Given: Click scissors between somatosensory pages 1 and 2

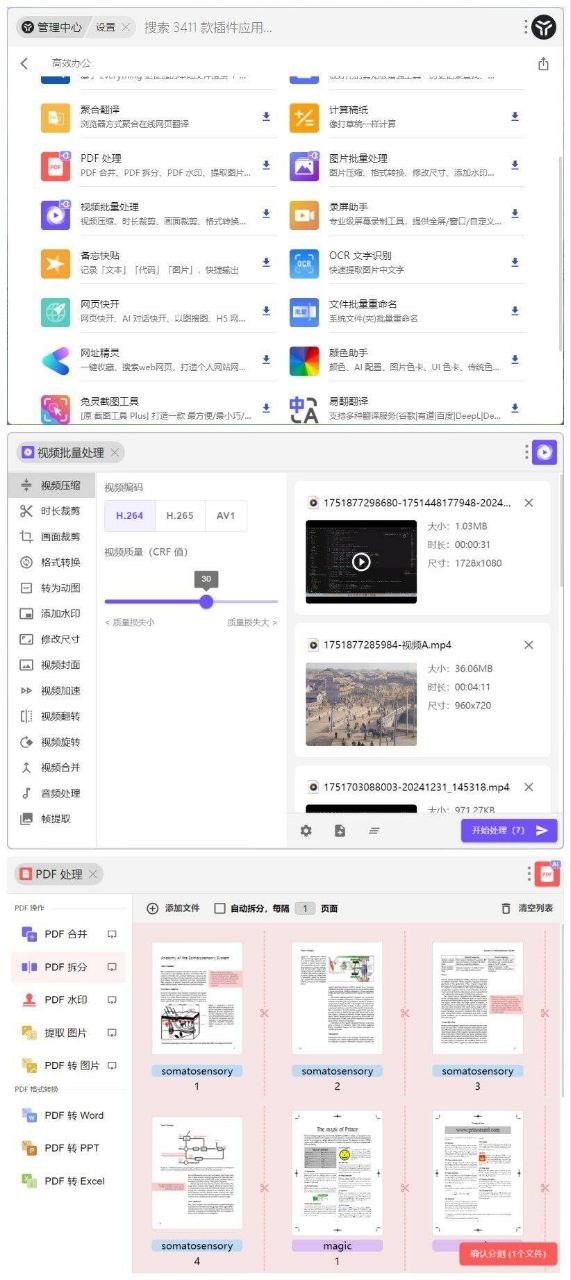Looking at the screenshot, I should click(x=265, y=1013).
